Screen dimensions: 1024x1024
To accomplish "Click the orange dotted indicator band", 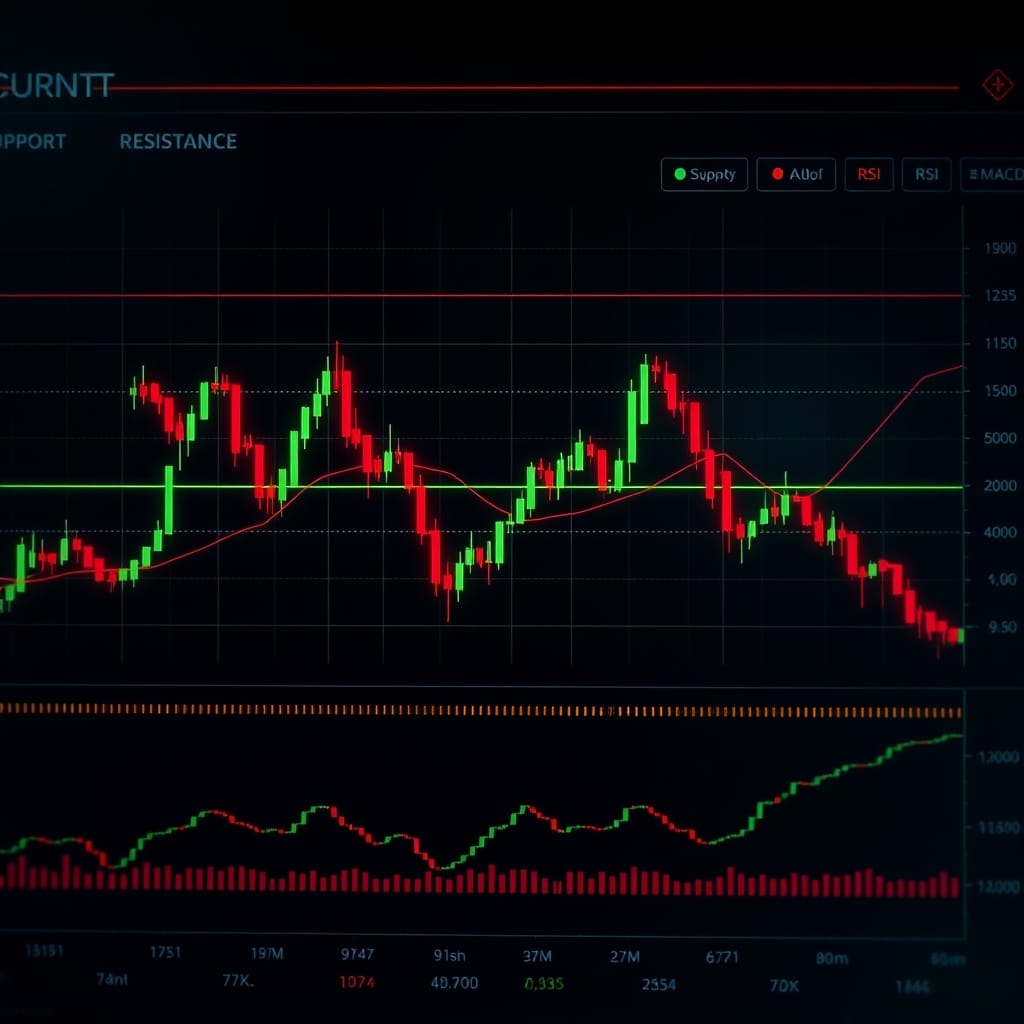I will click(481, 711).
